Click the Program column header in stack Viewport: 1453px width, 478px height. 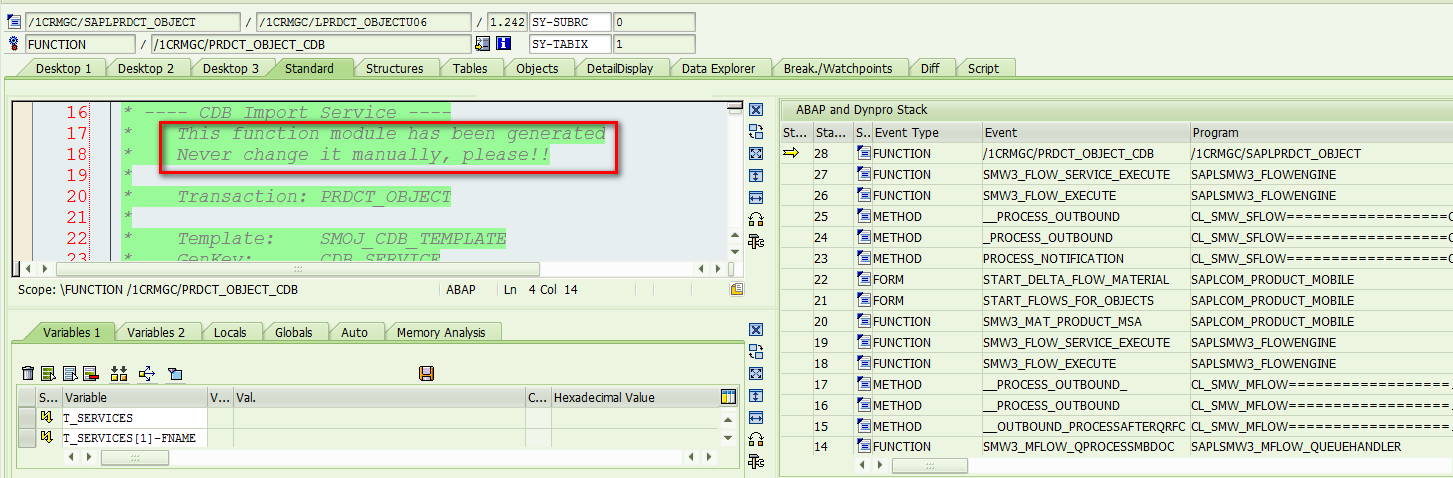tap(1320, 132)
